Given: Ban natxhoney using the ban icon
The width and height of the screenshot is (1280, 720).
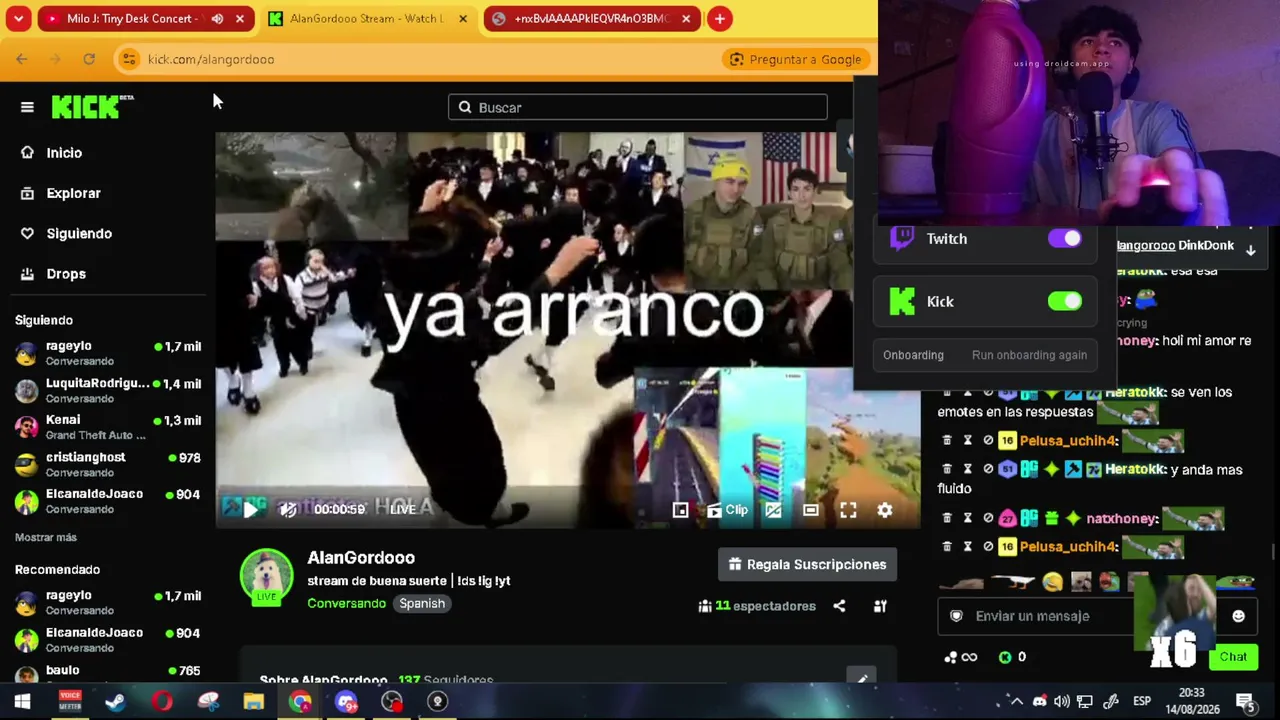Looking at the screenshot, I should [988, 518].
